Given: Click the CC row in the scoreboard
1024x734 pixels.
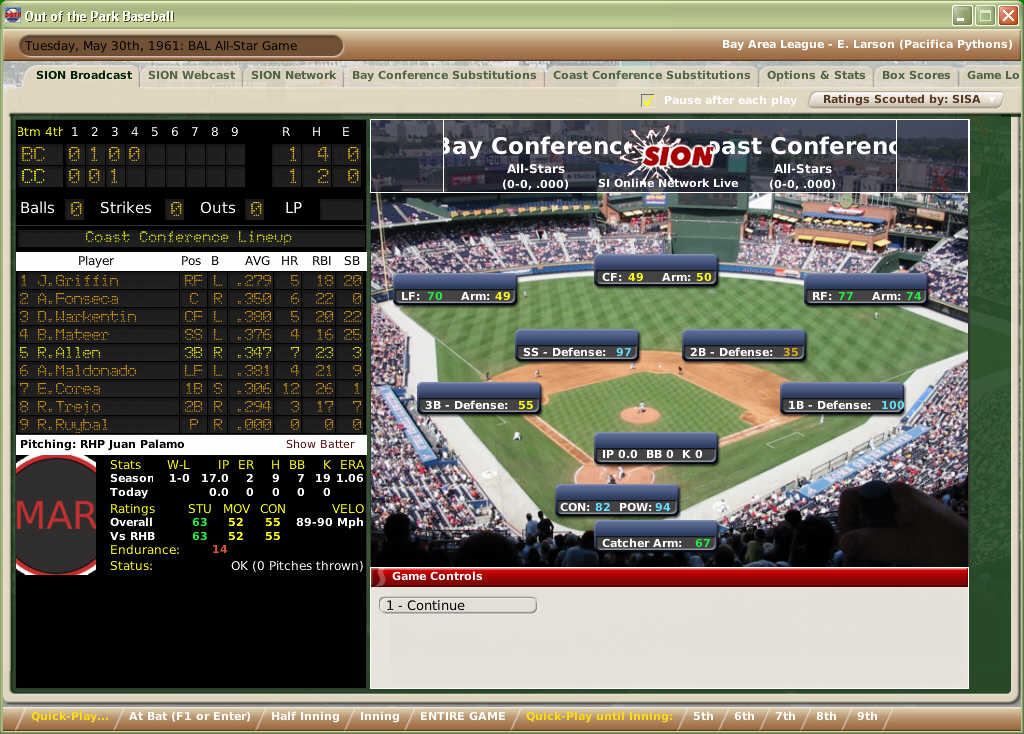Looking at the screenshot, I should pyautogui.click(x=190, y=176).
